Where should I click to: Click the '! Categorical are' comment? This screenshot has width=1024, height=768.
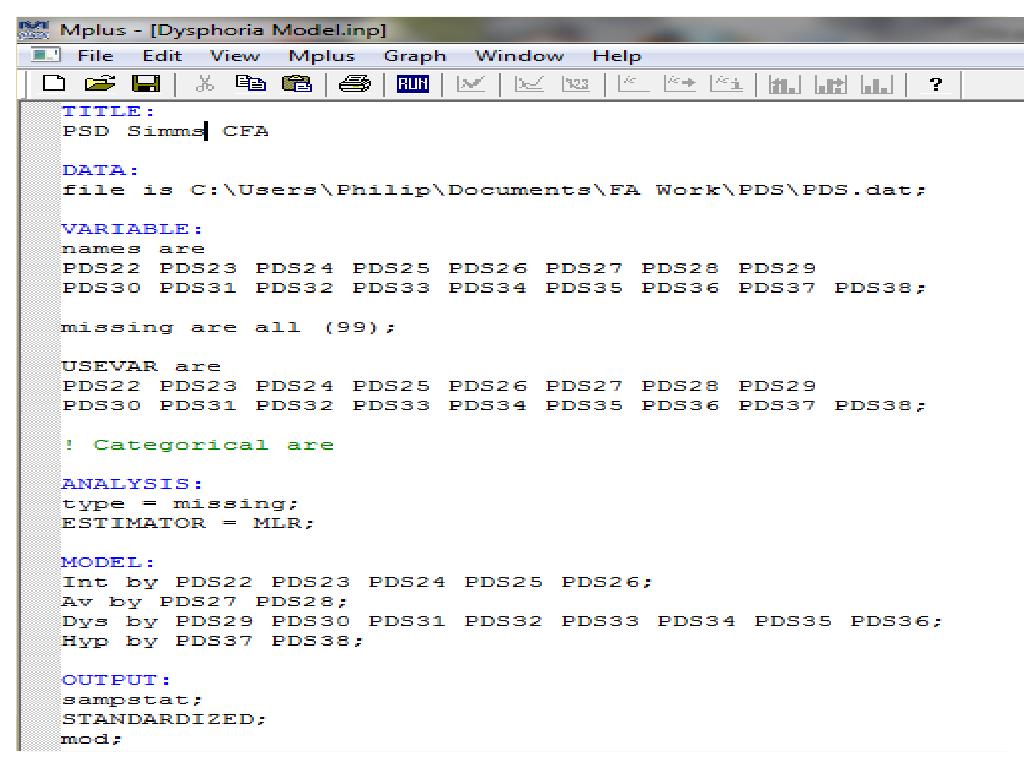point(199,445)
